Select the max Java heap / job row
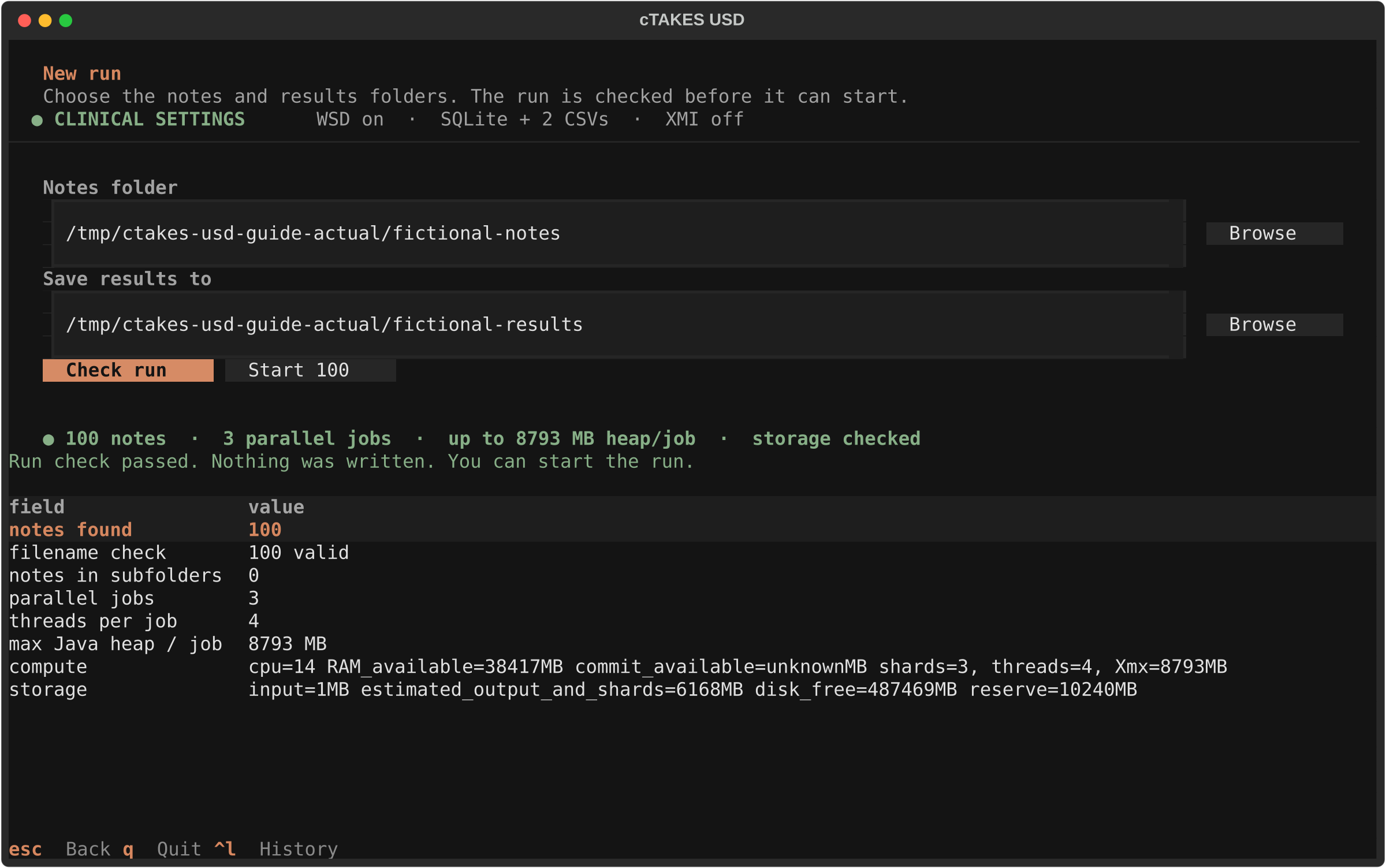Image resolution: width=1386 pixels, height=868 pixels. [692, 644]
